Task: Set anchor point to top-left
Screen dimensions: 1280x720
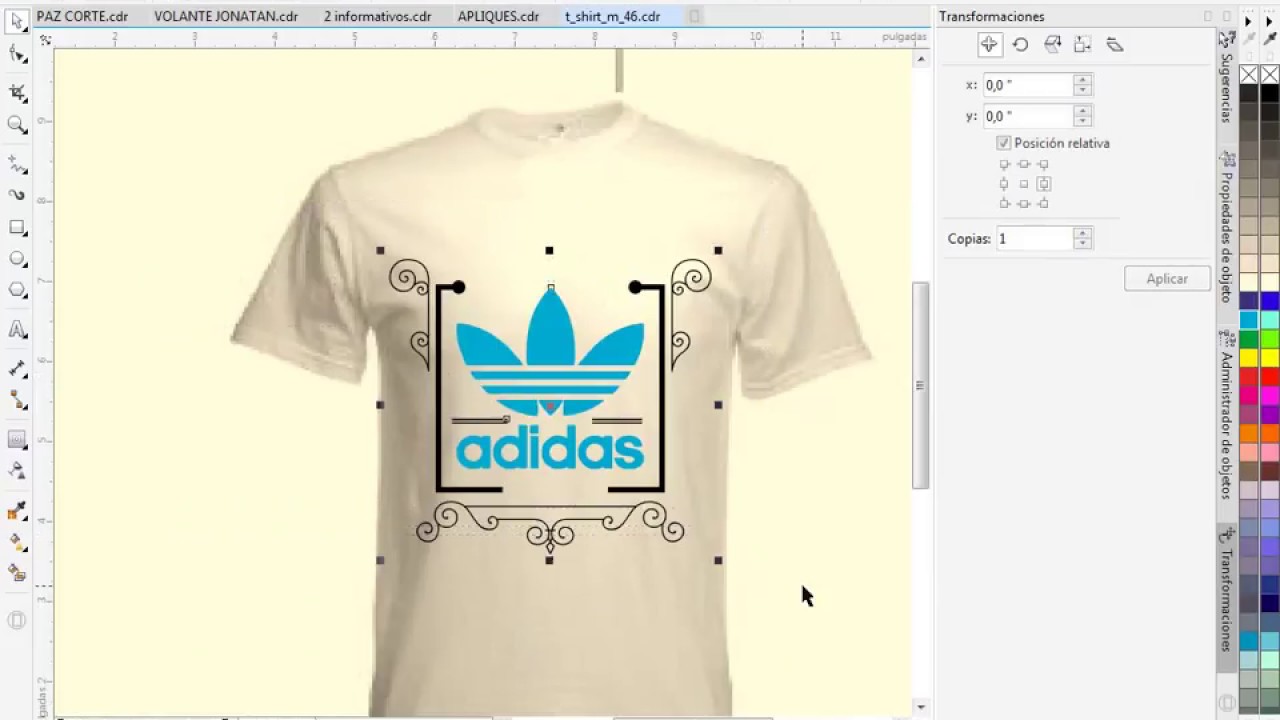Action: (x=1004, y=164)
